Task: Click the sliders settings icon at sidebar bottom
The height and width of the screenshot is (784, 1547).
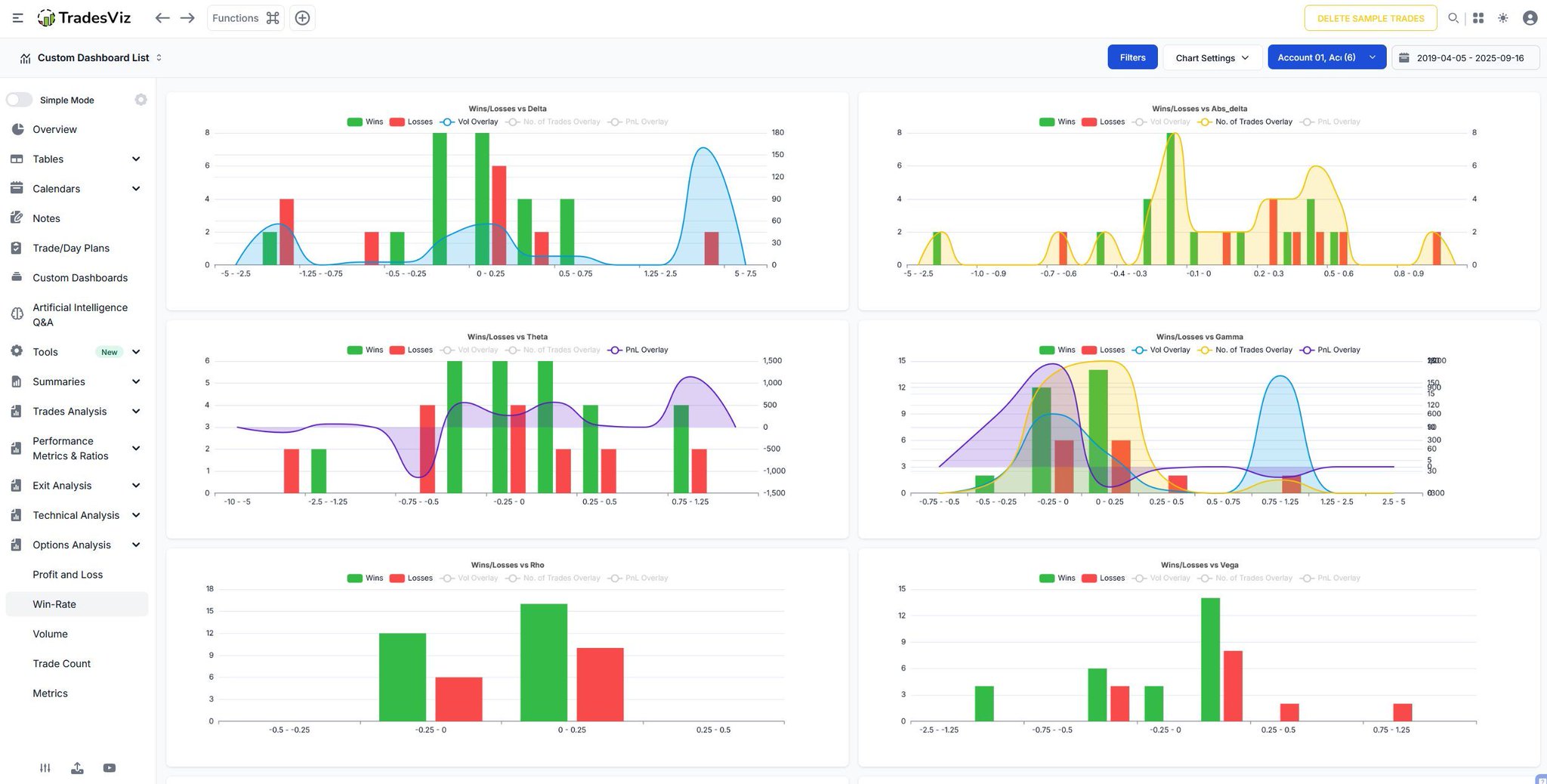Action: [45, 768]
